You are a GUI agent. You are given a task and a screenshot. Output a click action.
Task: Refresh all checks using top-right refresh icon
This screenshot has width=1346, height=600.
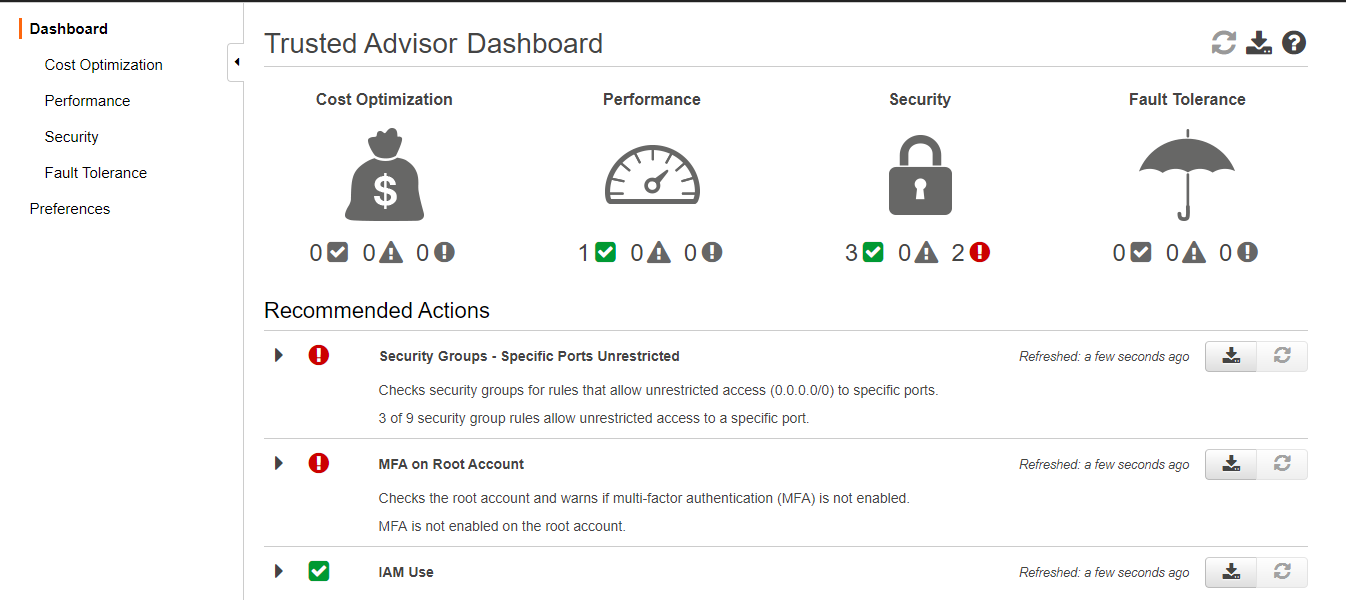point(1224,43)
